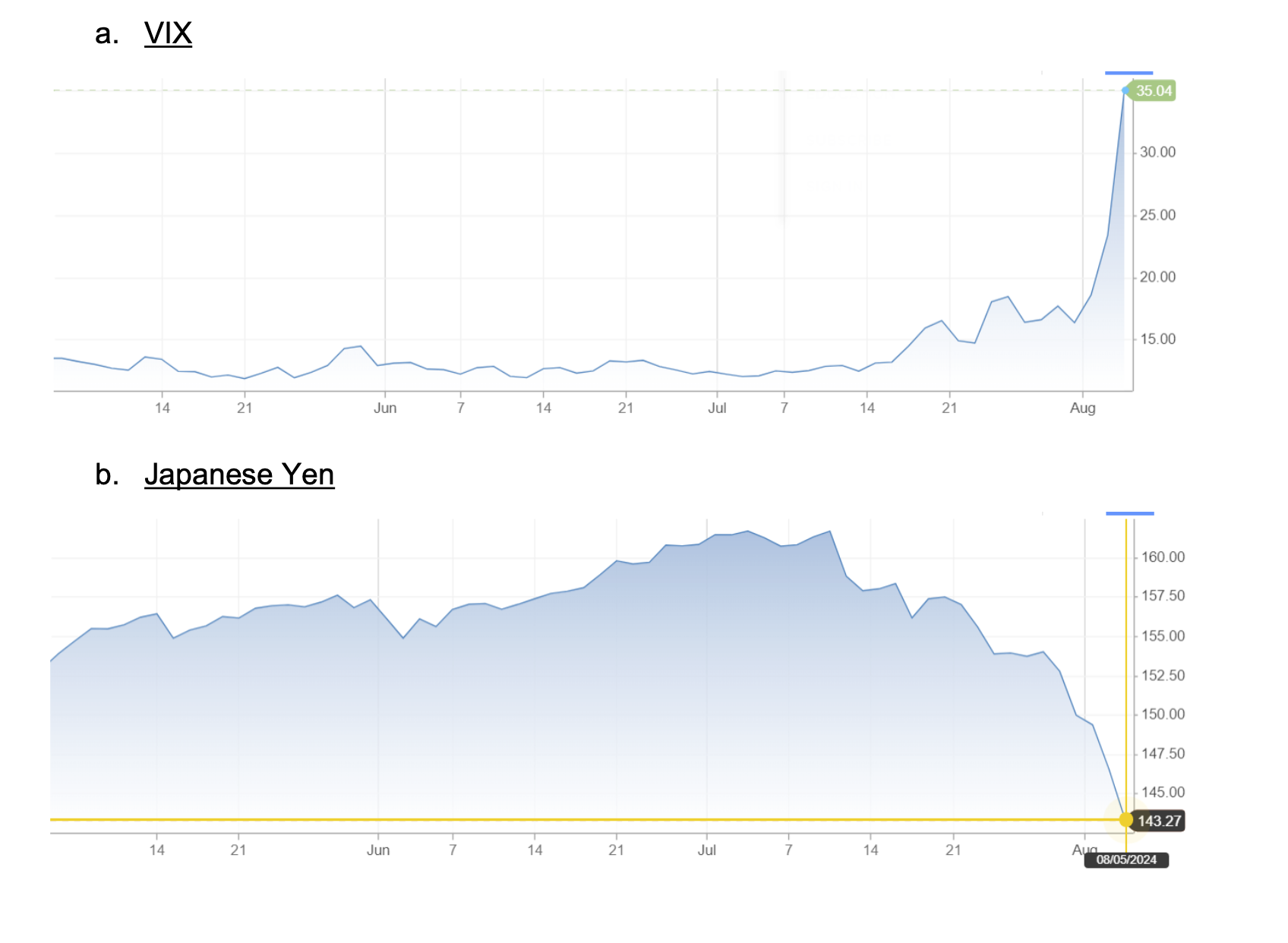Select the 08/05/2024 date tooltip
Viewport: 1288px width, 943px height.
click(1126, 859)
